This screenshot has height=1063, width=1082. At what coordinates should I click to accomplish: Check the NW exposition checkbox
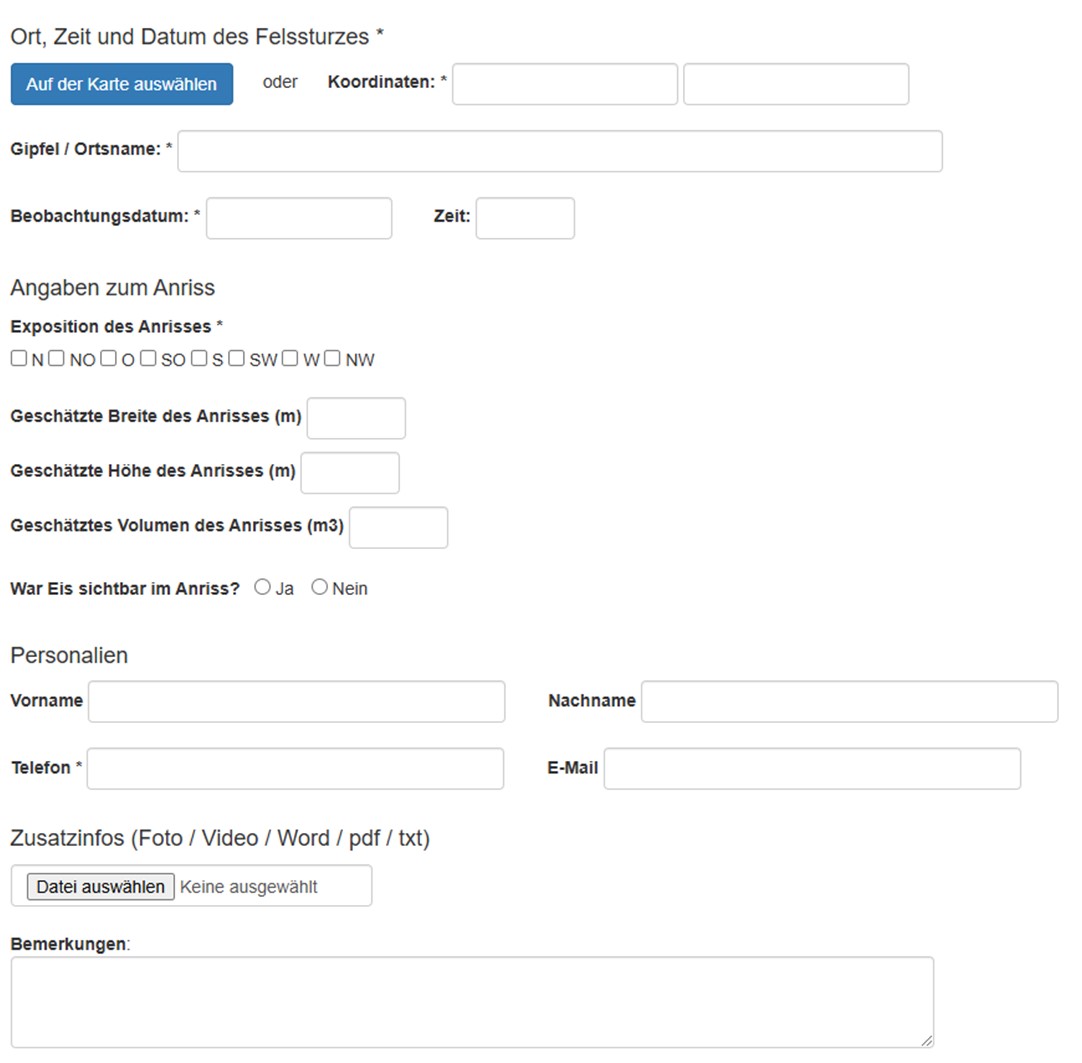click(x=333, y=358)
